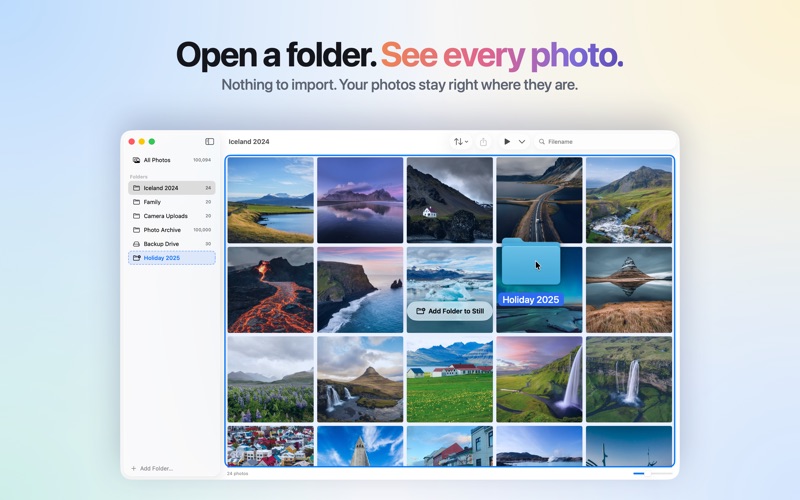Toggle the sidebar panel icon
Image resolution: width=800 pixels, height=500 pixels.
click(209, 141)
